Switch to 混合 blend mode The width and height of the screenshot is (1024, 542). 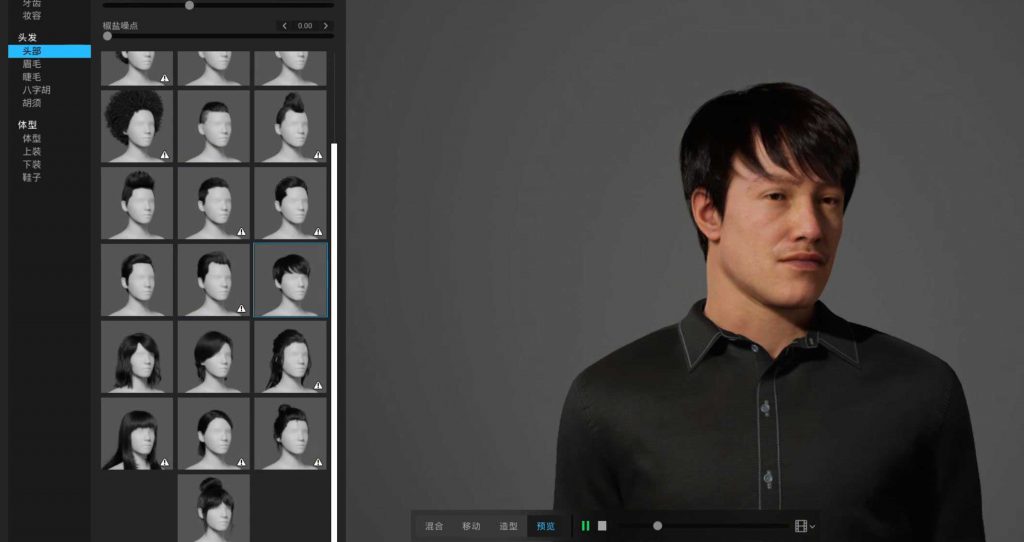pyautogui.click(x=434, y=526)
